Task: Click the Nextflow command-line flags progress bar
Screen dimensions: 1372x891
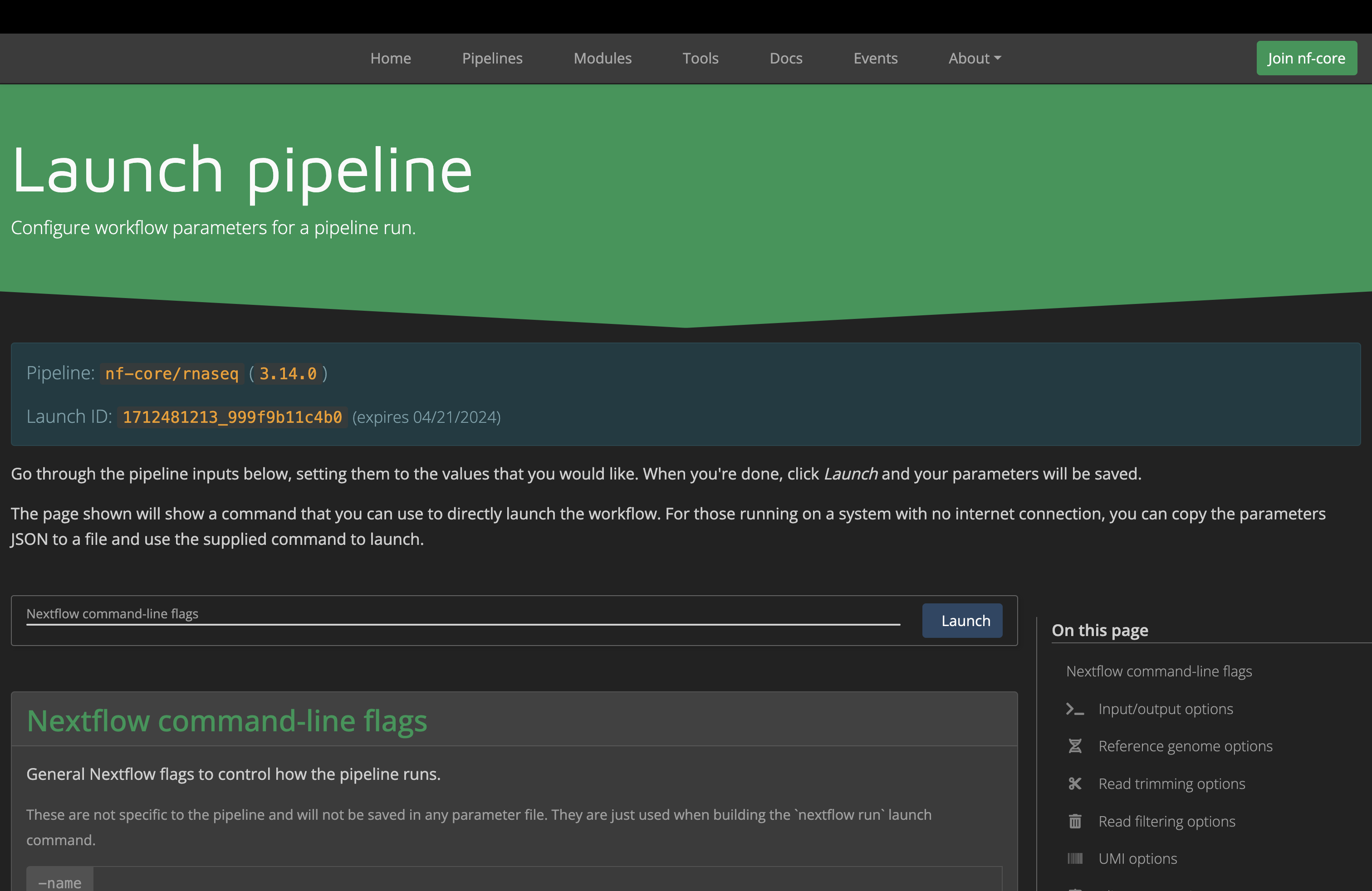Action: 463,624
